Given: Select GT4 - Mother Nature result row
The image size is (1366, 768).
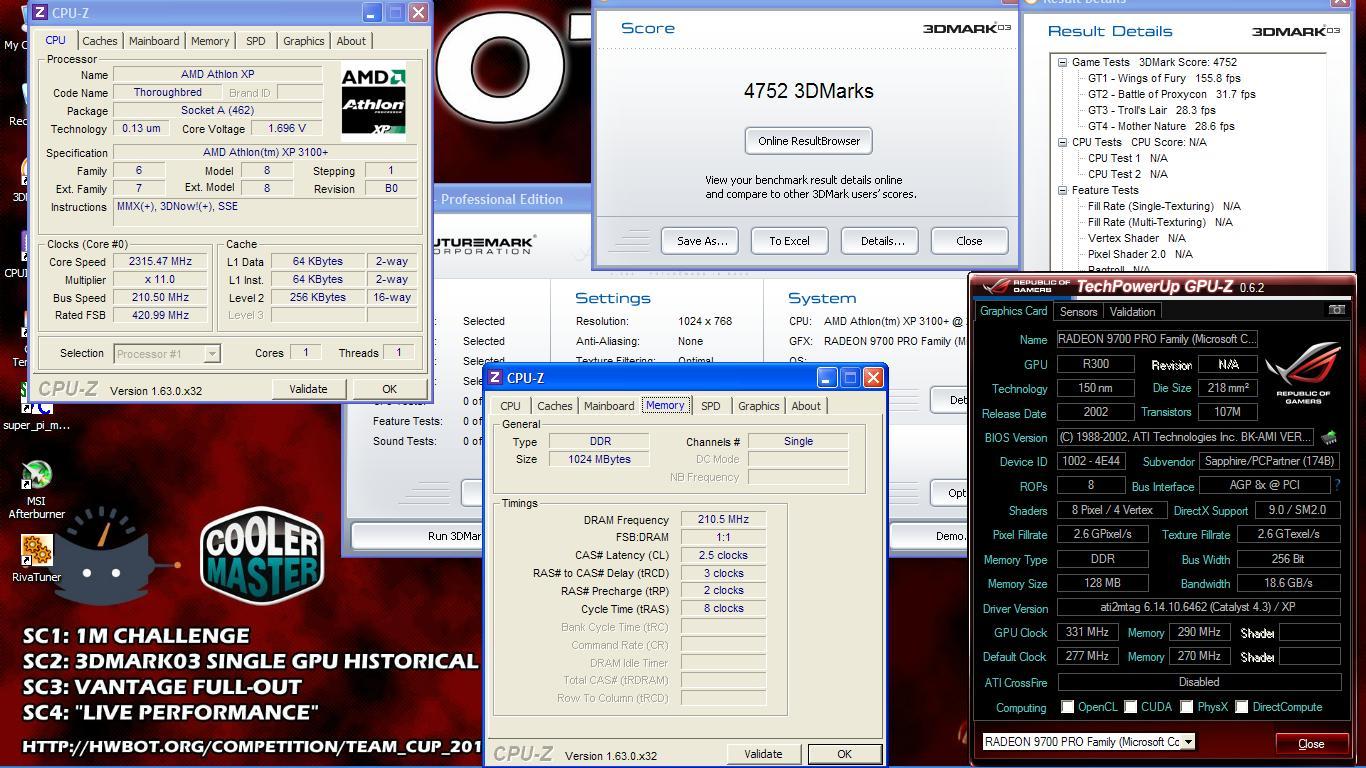Looking at the screenshot, I should click(1161, 126).
